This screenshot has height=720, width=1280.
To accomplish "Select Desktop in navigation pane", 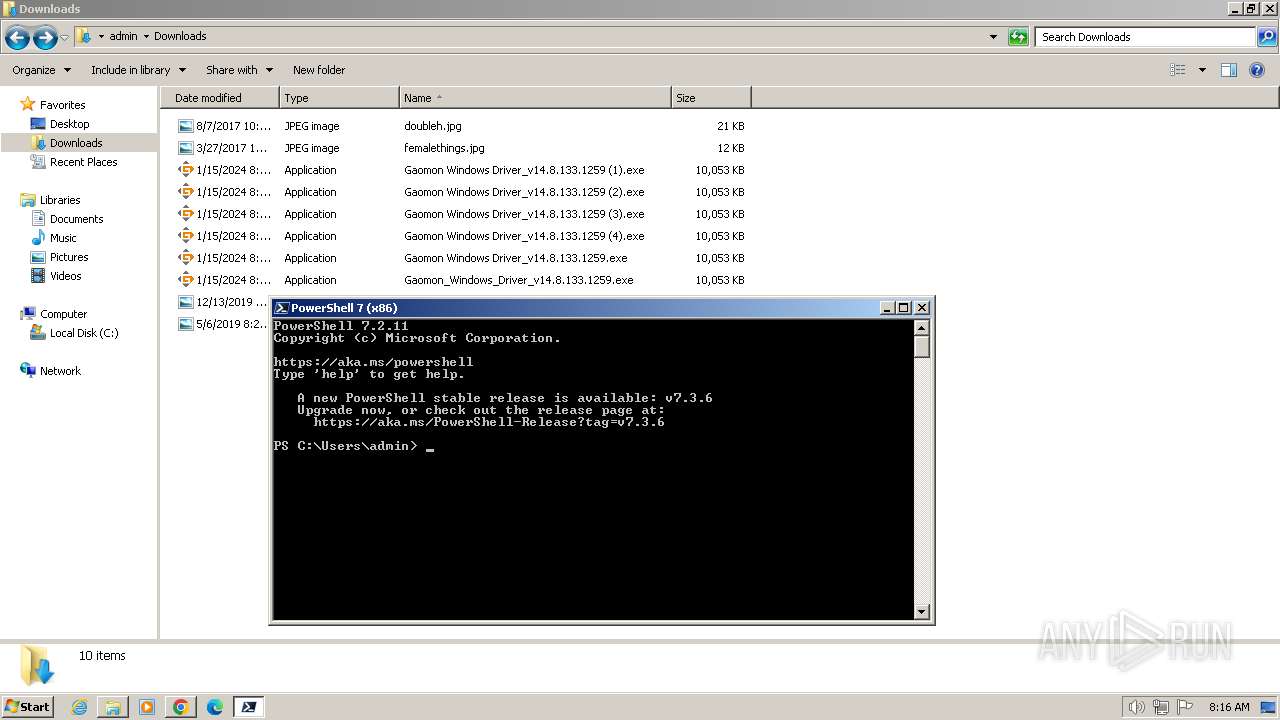I will (x=69, y=124).
